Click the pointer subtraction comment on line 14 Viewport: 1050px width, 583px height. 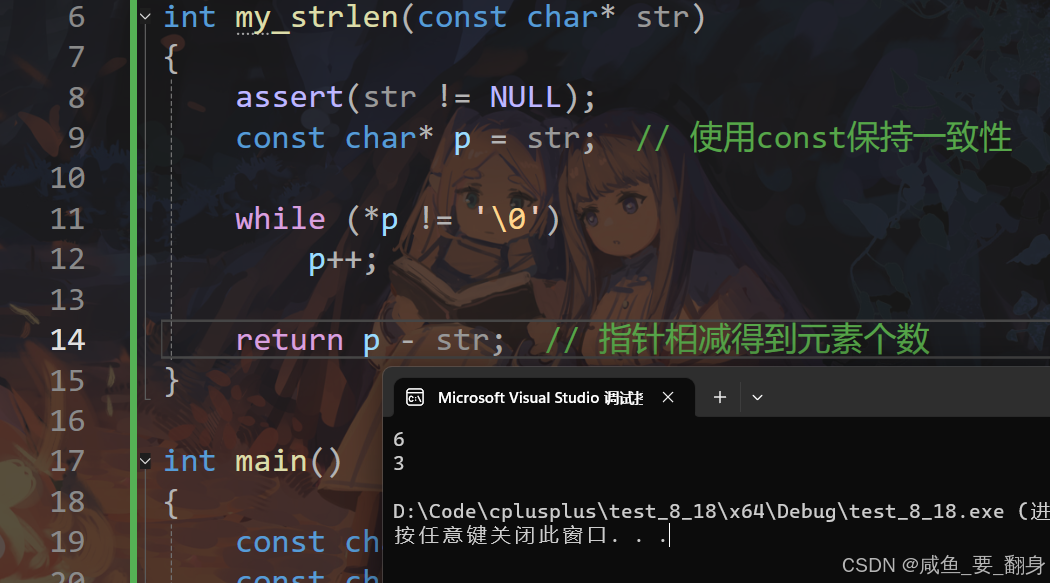[x=737, y=339]
